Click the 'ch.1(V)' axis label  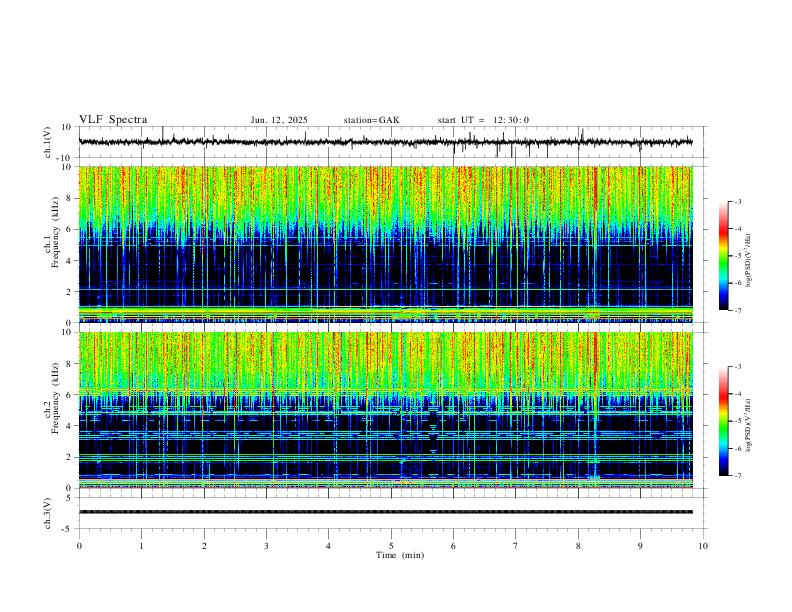coord(48,142)
